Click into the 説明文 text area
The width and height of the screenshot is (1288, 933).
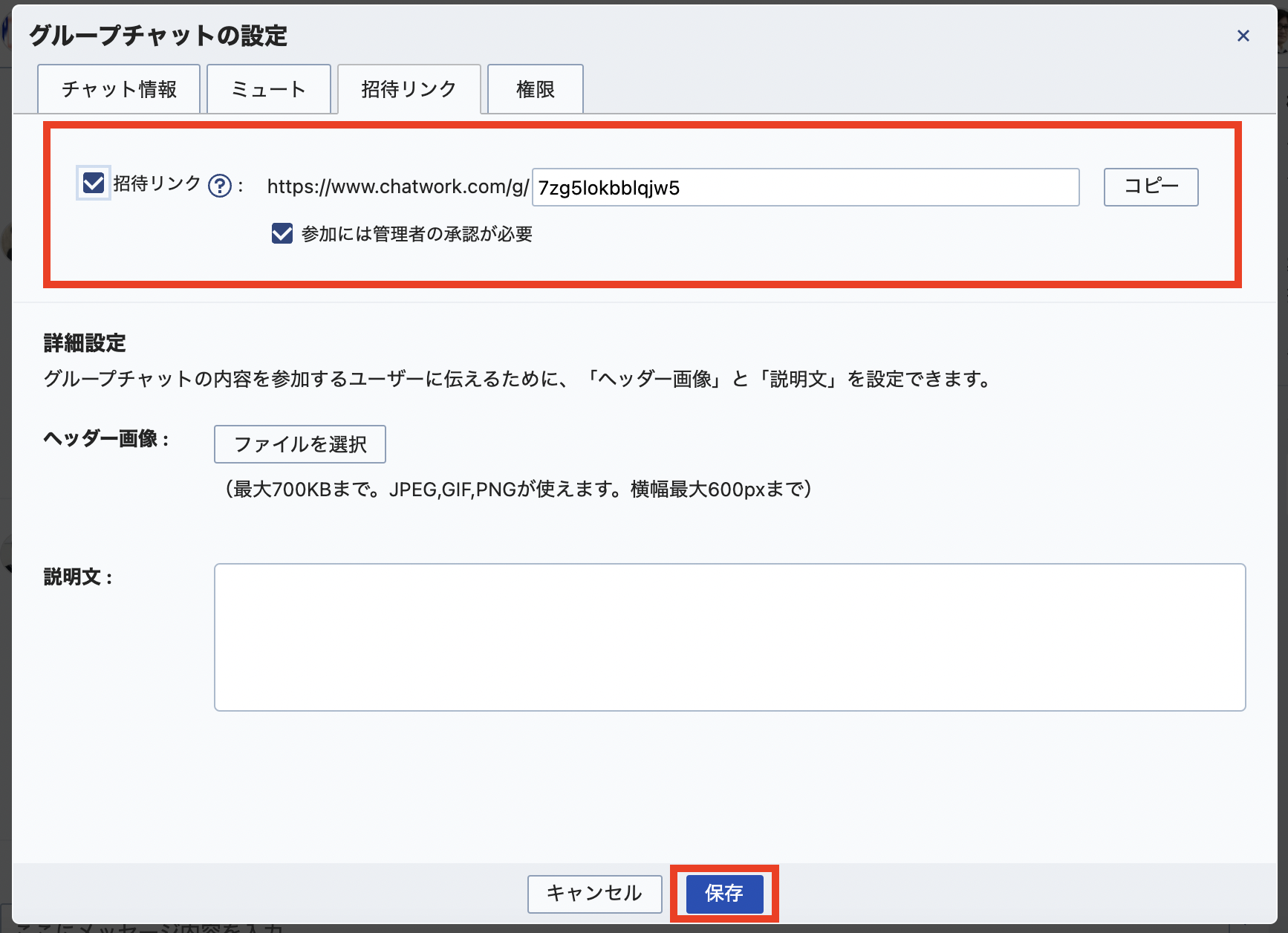729,637
